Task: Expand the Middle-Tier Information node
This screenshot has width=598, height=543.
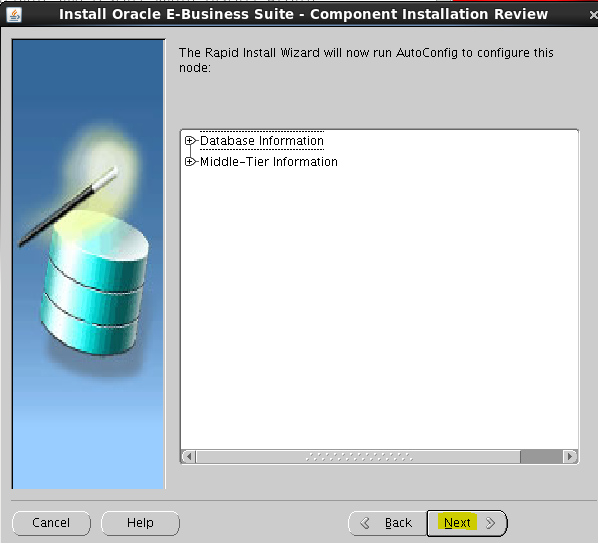Action: [x=189, y=162]
